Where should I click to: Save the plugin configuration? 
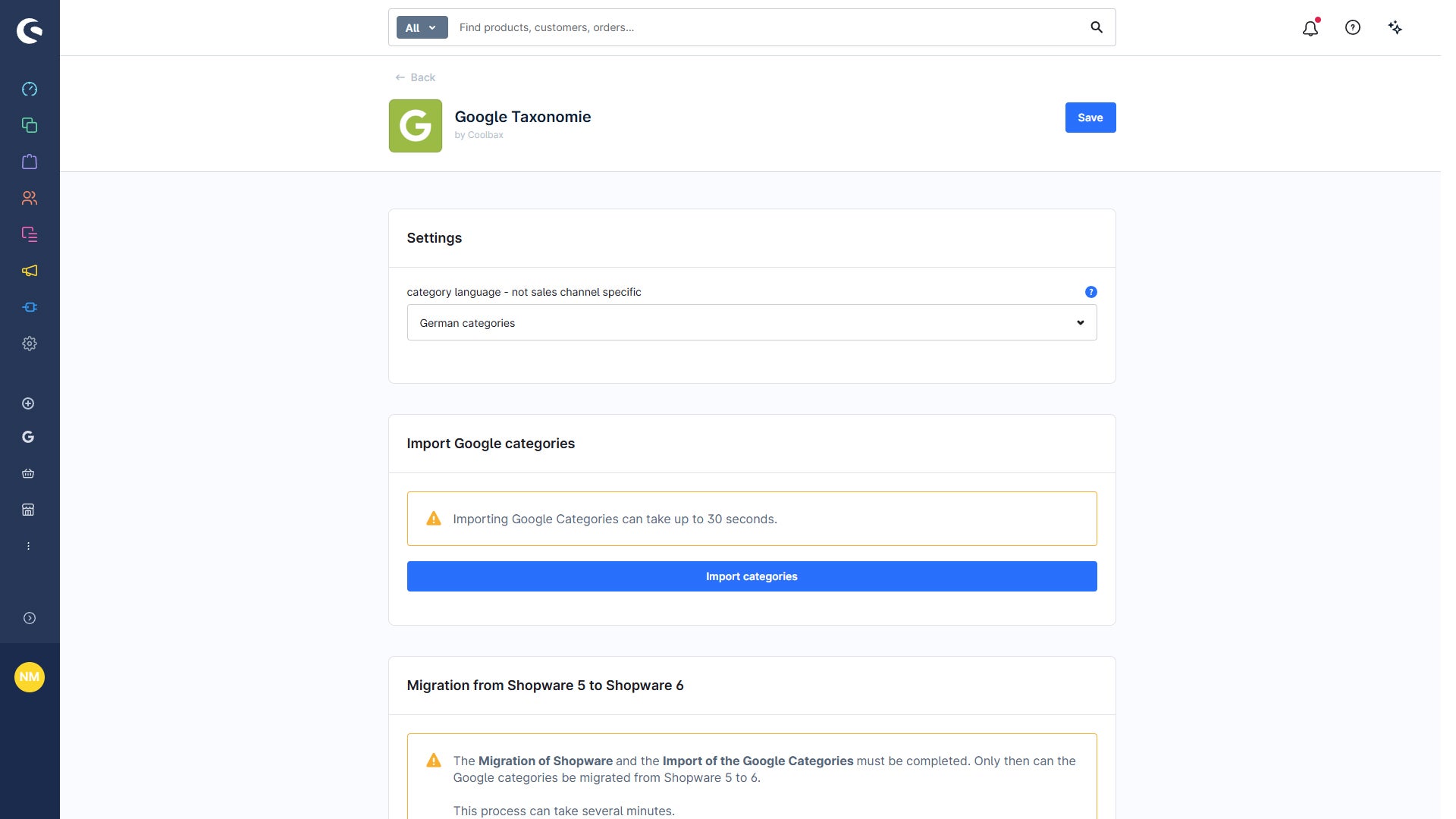point(1090,118)
